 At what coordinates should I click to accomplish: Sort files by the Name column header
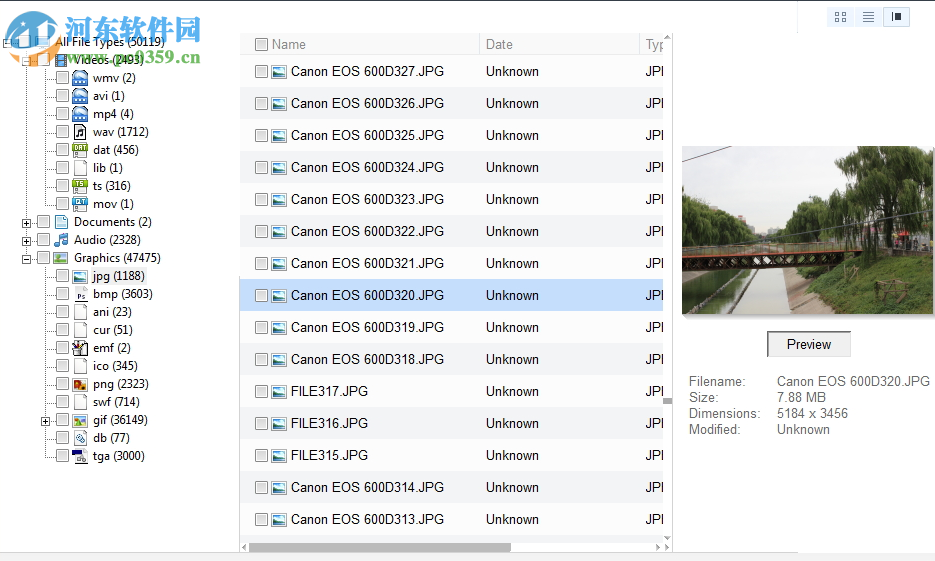(289, 44)
